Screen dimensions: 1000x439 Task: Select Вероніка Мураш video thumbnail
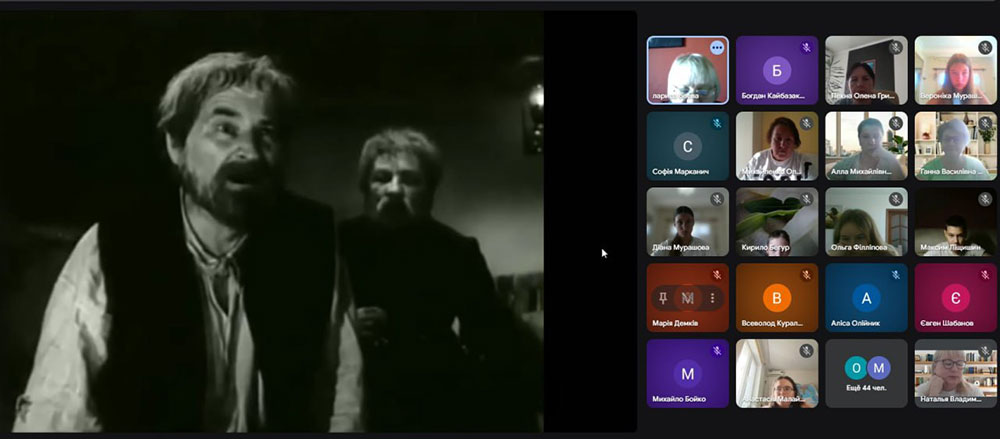955,70
